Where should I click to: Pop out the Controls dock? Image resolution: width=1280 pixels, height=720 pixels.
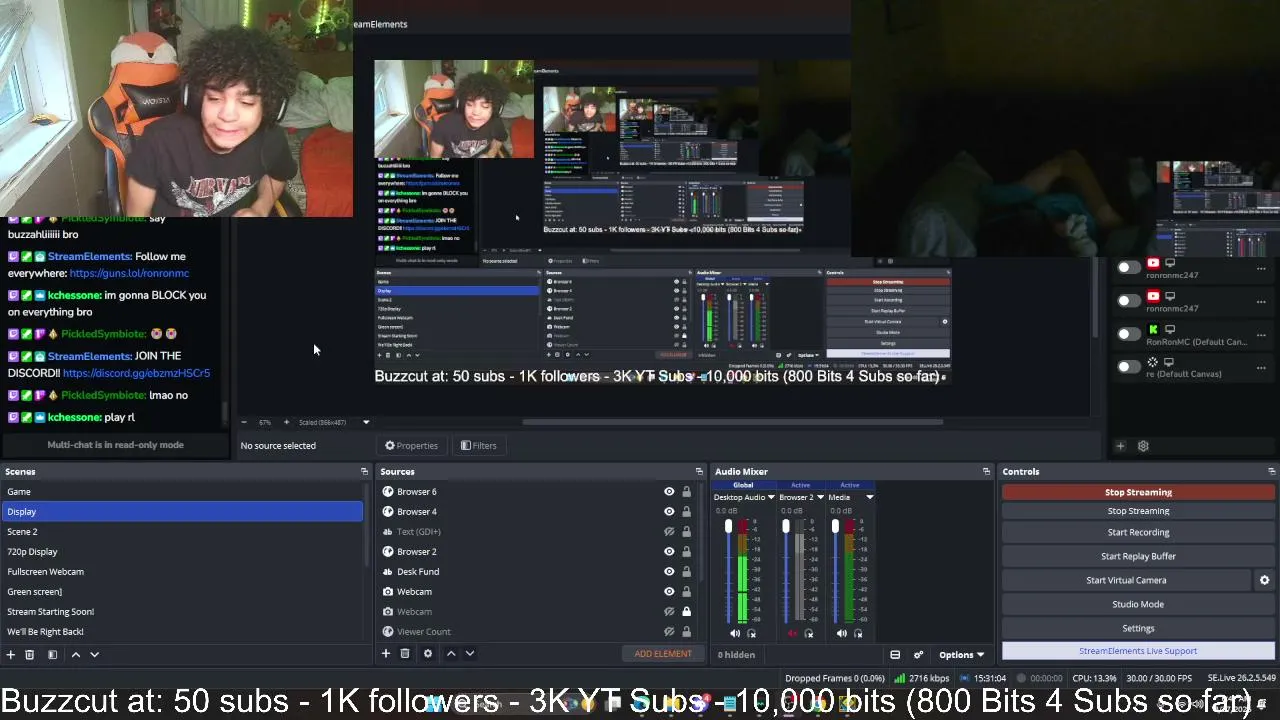coord(1271,471)
